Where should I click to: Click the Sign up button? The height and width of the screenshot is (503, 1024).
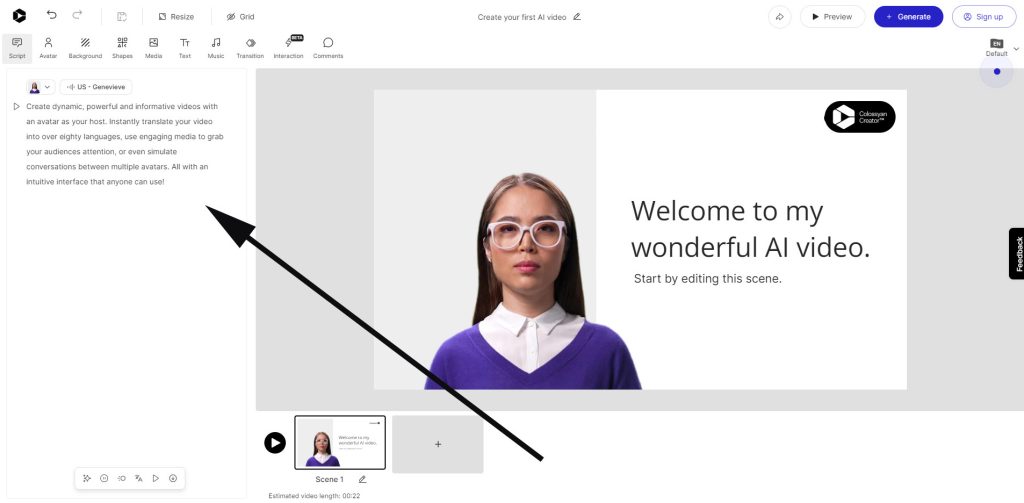tap(982, 16)
